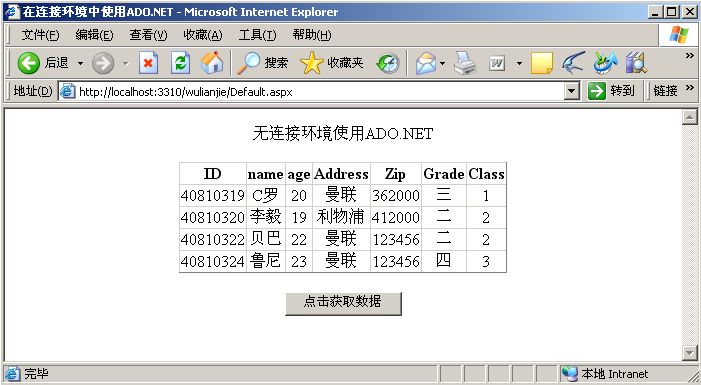Image resolution: width=701 pixels, height=385 pixels.
Task: Click the name cell C罗
Action: (x=266, y=195)
